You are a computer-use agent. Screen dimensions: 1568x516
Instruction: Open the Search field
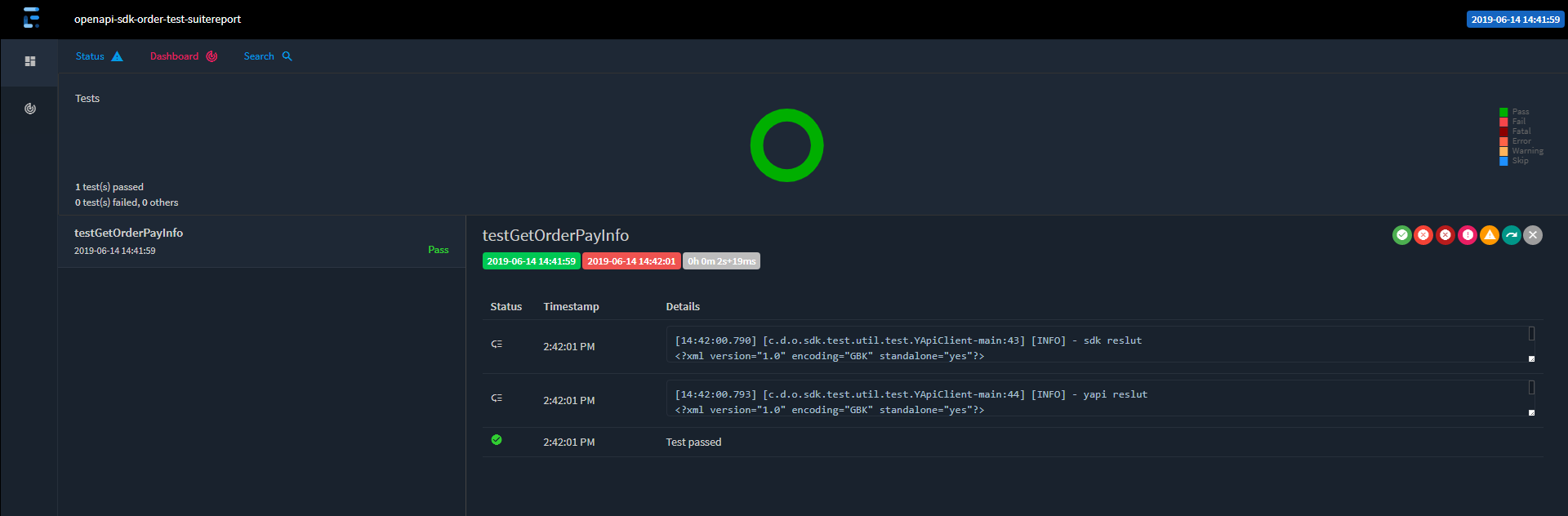[x=268, y=56]
